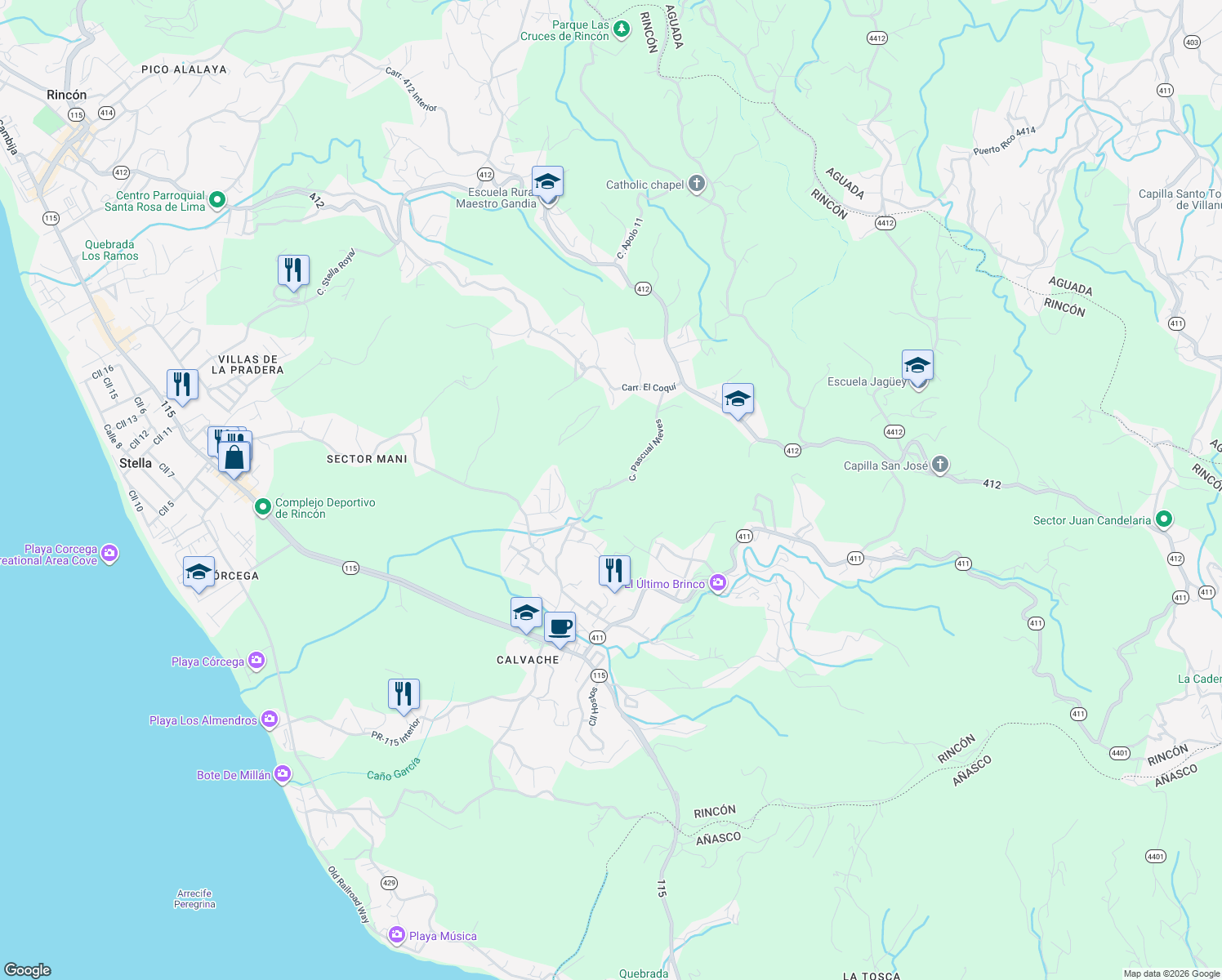Select the Capilla San José cross icon

[939, 463]
